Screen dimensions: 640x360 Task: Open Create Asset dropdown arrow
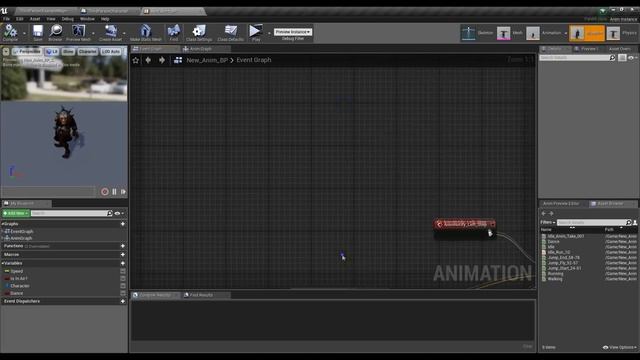[x=124, y=33]
